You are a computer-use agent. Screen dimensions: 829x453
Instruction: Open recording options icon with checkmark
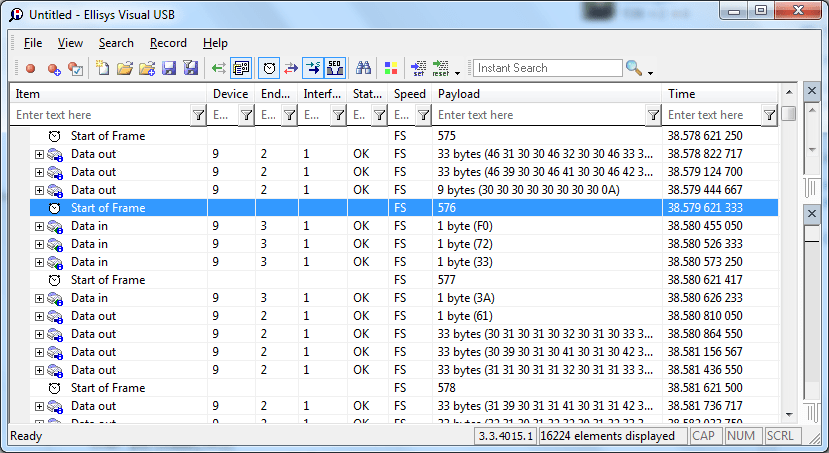point(76,69)
